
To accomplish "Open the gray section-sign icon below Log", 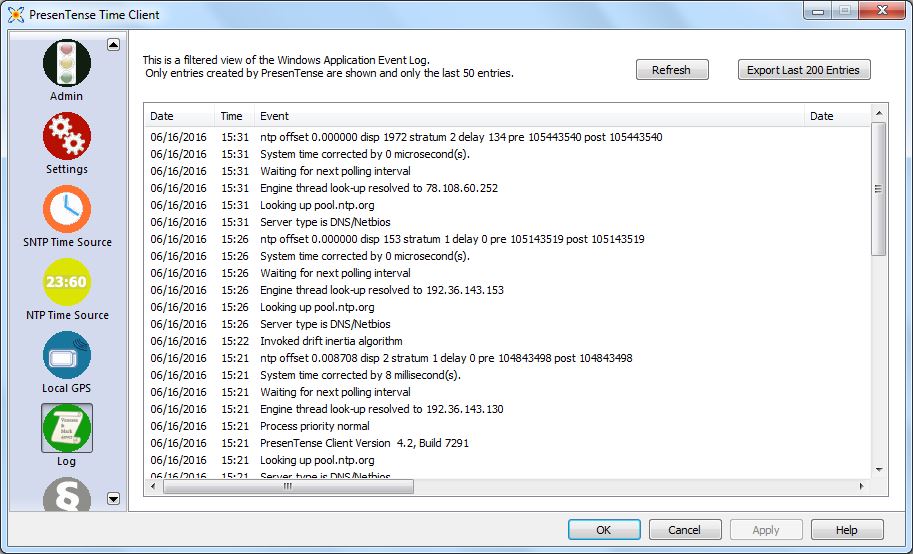I will tap(67, 495).
